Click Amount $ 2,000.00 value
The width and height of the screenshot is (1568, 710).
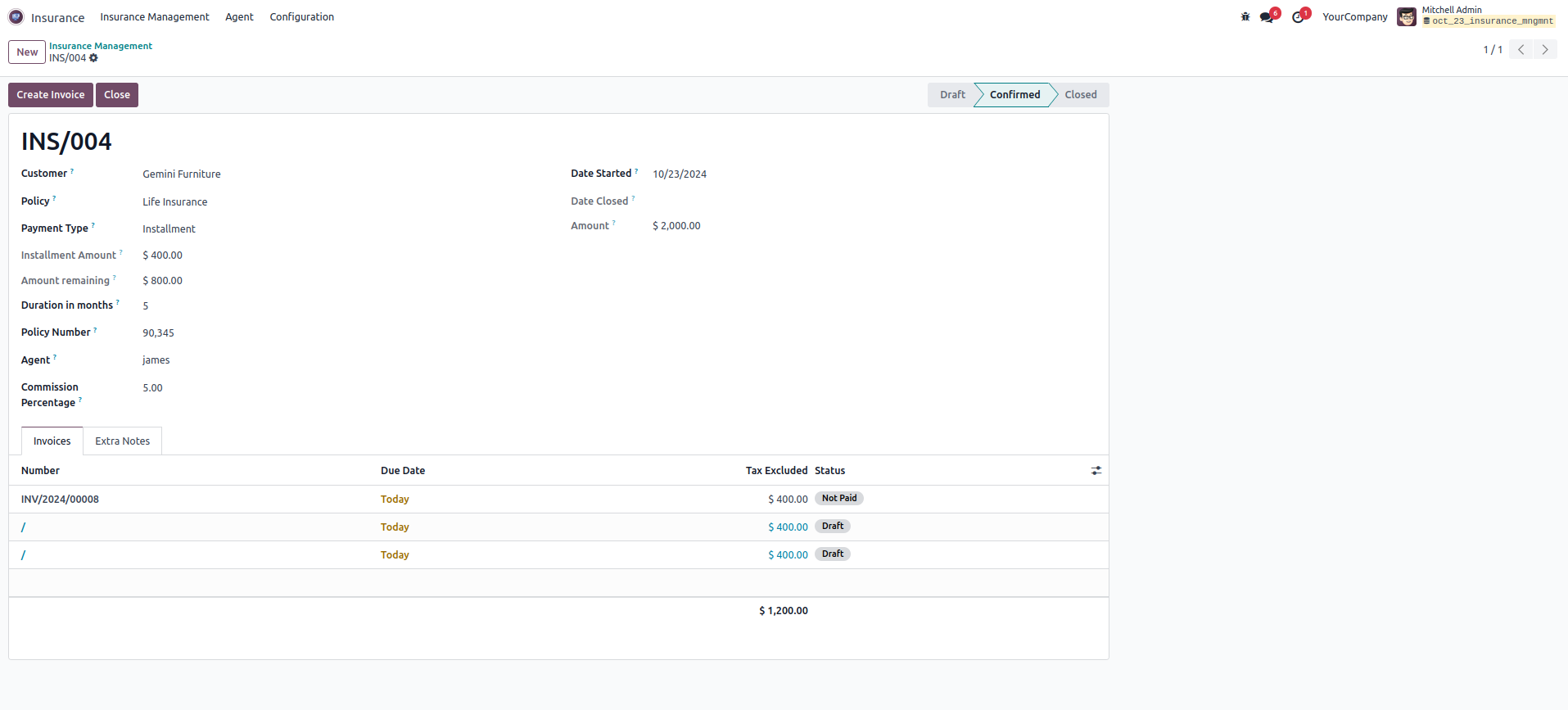pos(676,226)
